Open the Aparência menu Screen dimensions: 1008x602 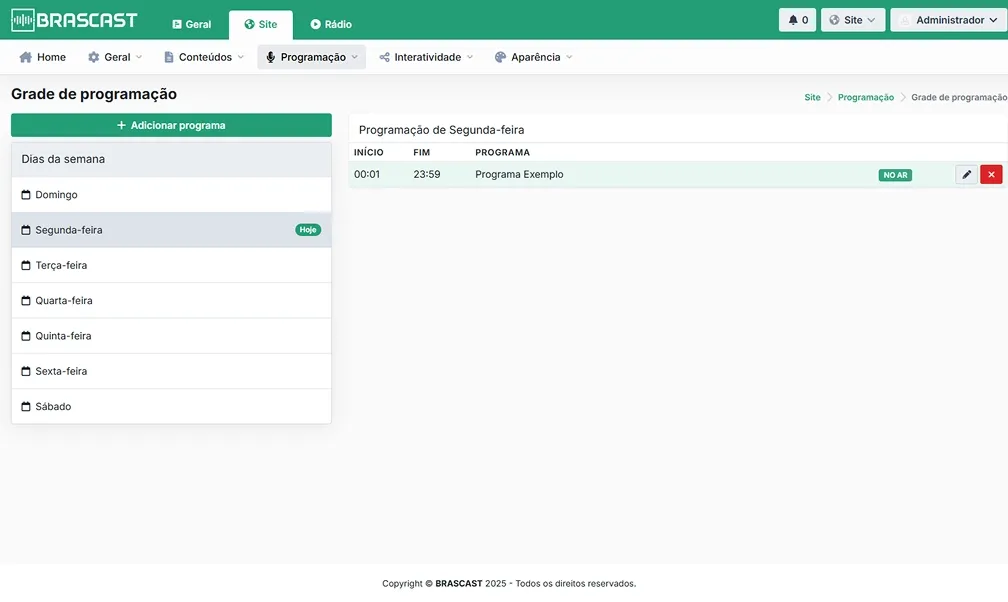click(534, 57)
